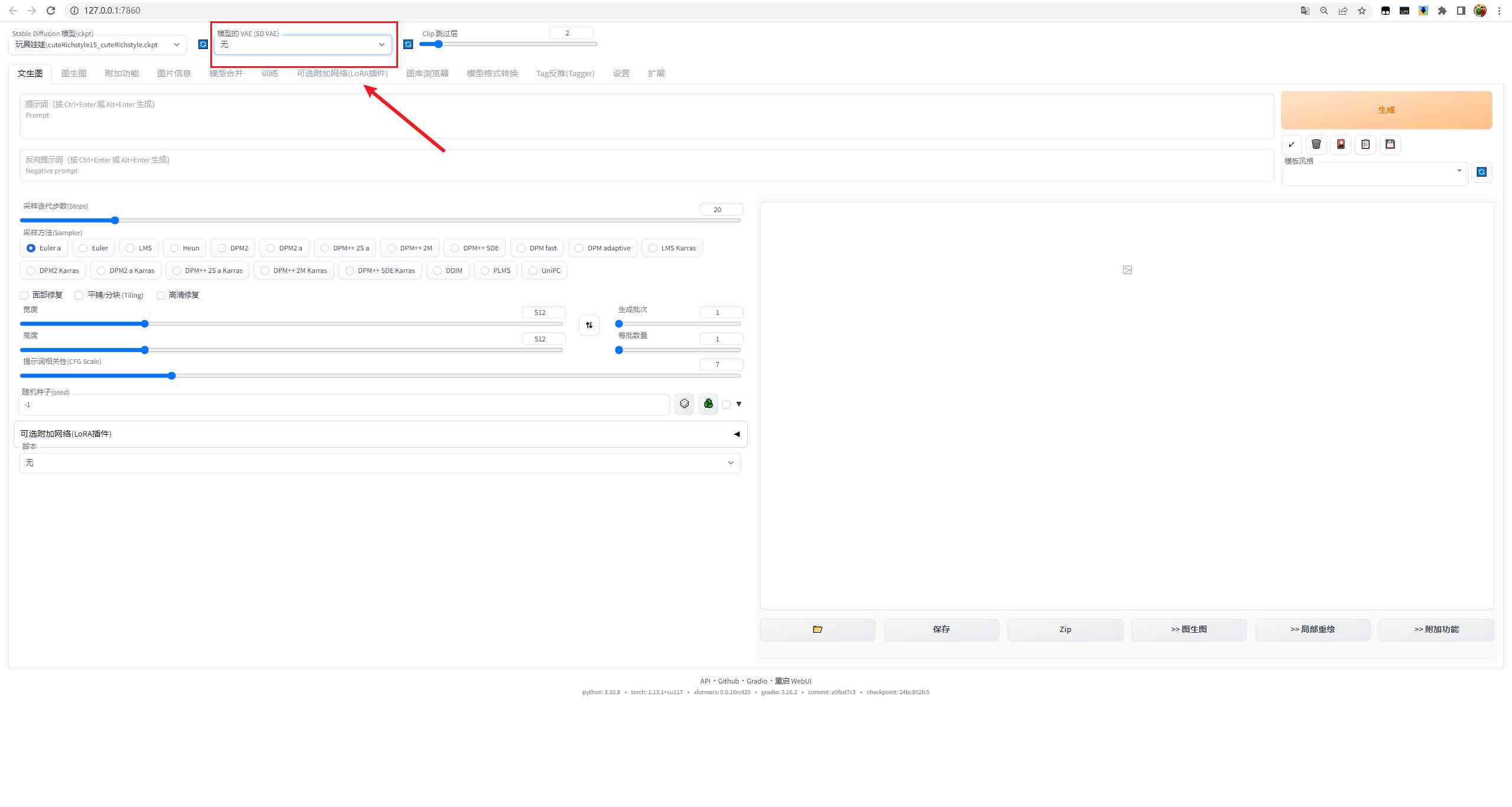Expand extra seed settings with the triangle arrow

tap(739, 404)
